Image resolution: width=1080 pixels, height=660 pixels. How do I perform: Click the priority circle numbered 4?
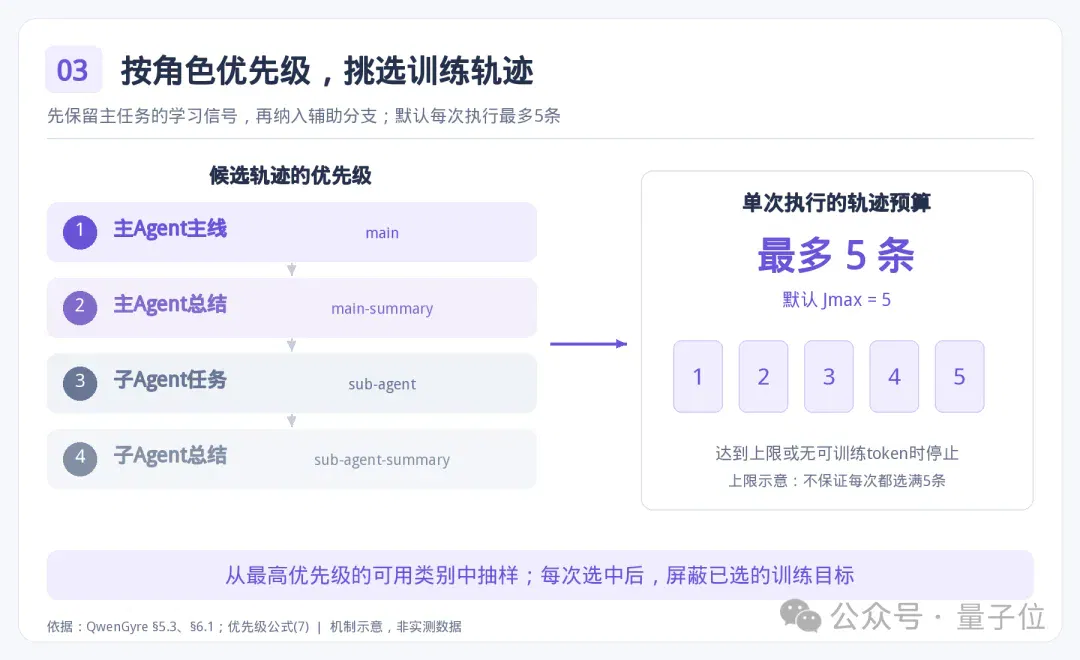[x=80, y=459]
